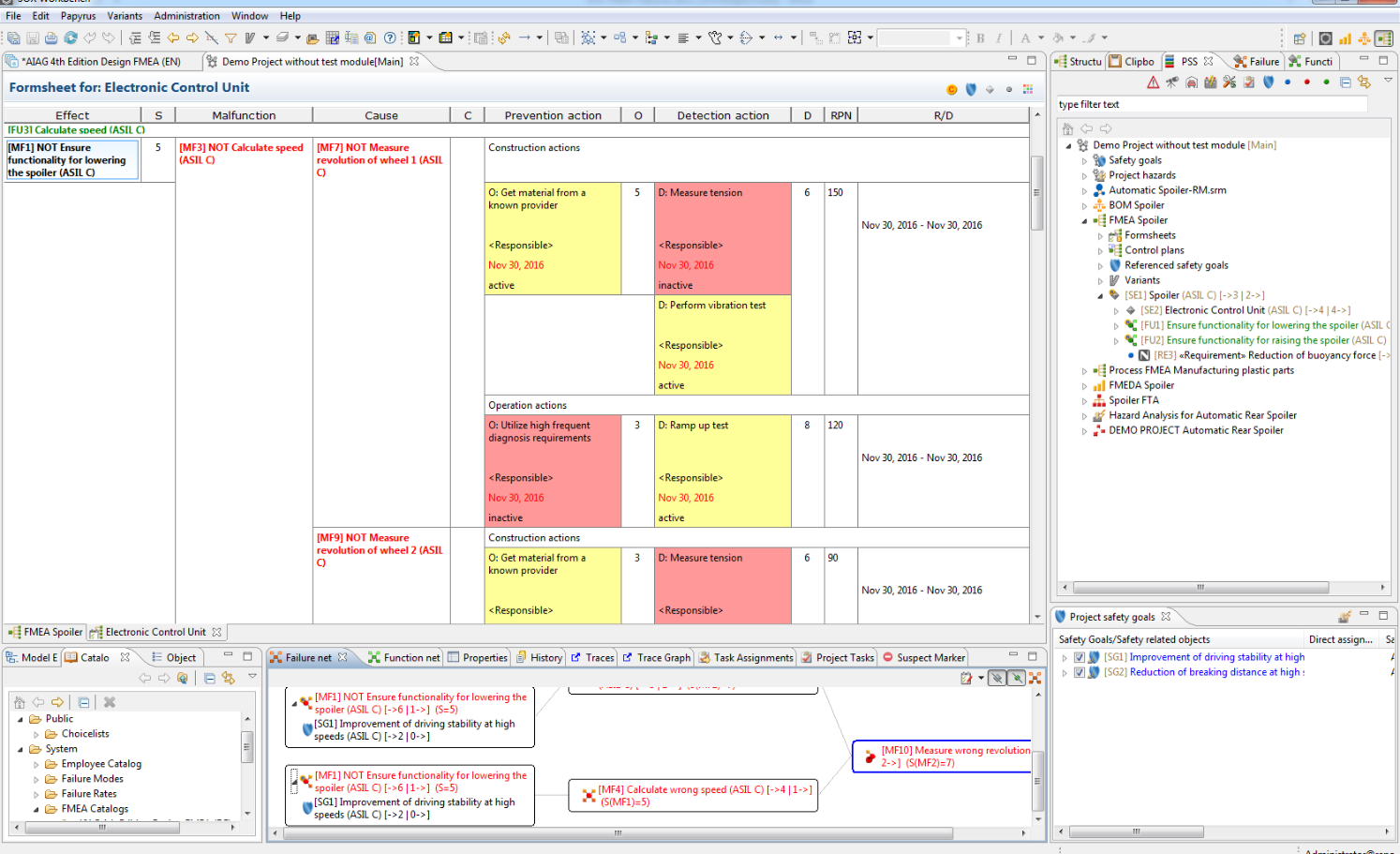The image size is (1400, 854).
Task: Click the type filter text field
Action: pos(1211,105)
